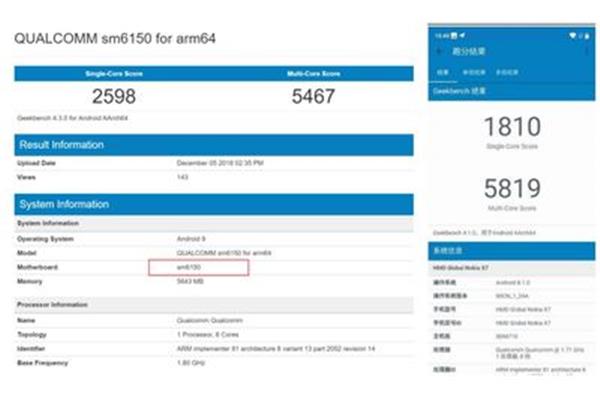Select the December 05 2018 upload date value
Screen dimensions: 600x400
pyautogui.click(x=220, y=163)
